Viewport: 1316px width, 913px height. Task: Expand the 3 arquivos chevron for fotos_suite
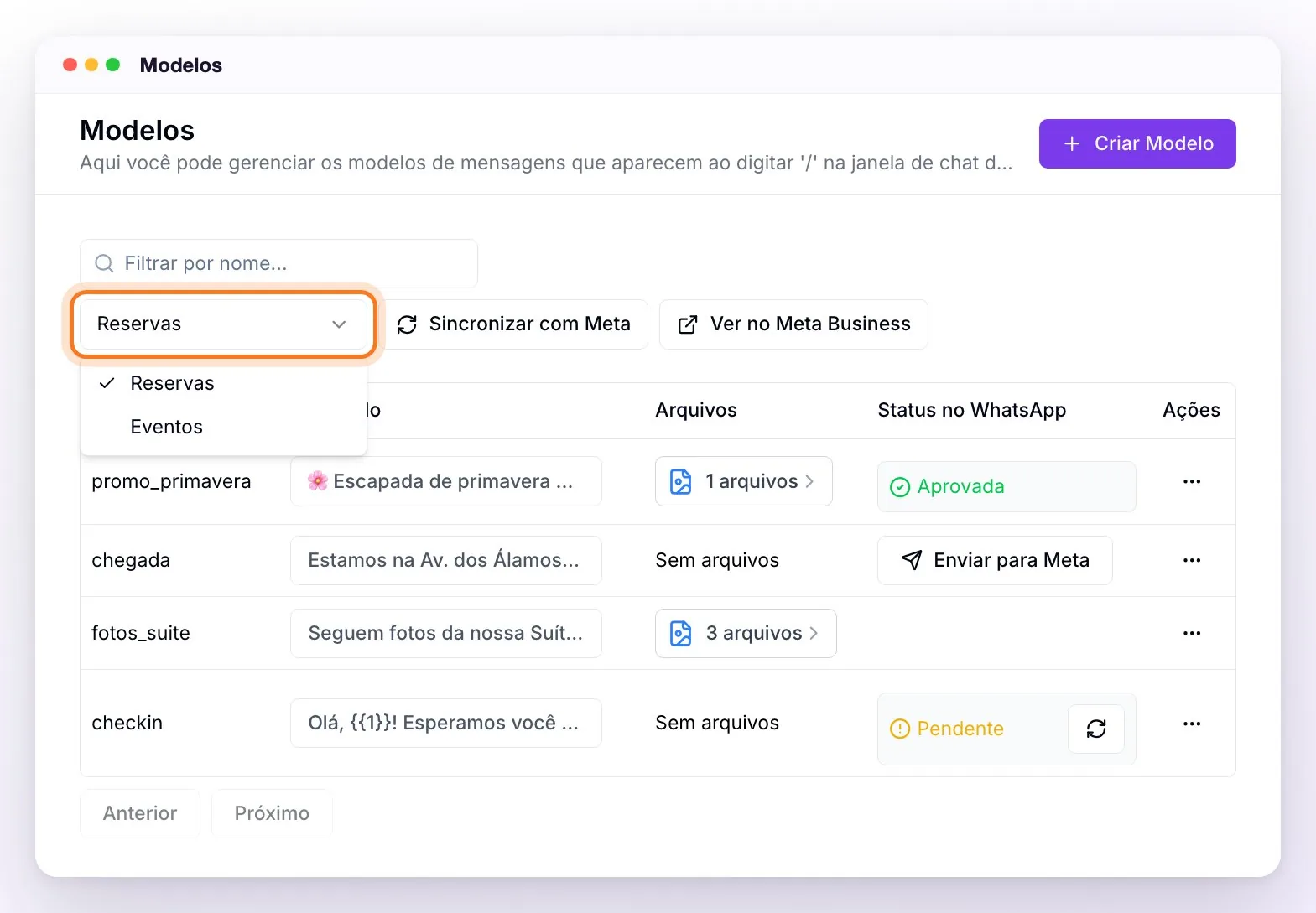813,633
